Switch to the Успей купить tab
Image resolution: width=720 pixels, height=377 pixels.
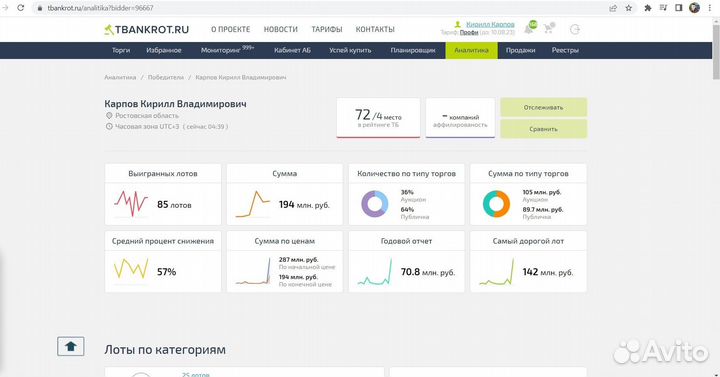350,51
